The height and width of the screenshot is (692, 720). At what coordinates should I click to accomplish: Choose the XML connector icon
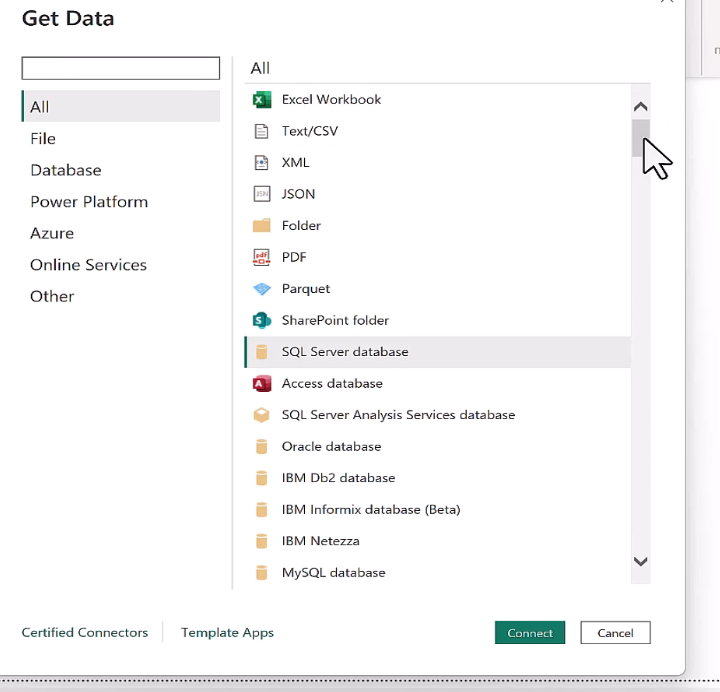(262, 163)
